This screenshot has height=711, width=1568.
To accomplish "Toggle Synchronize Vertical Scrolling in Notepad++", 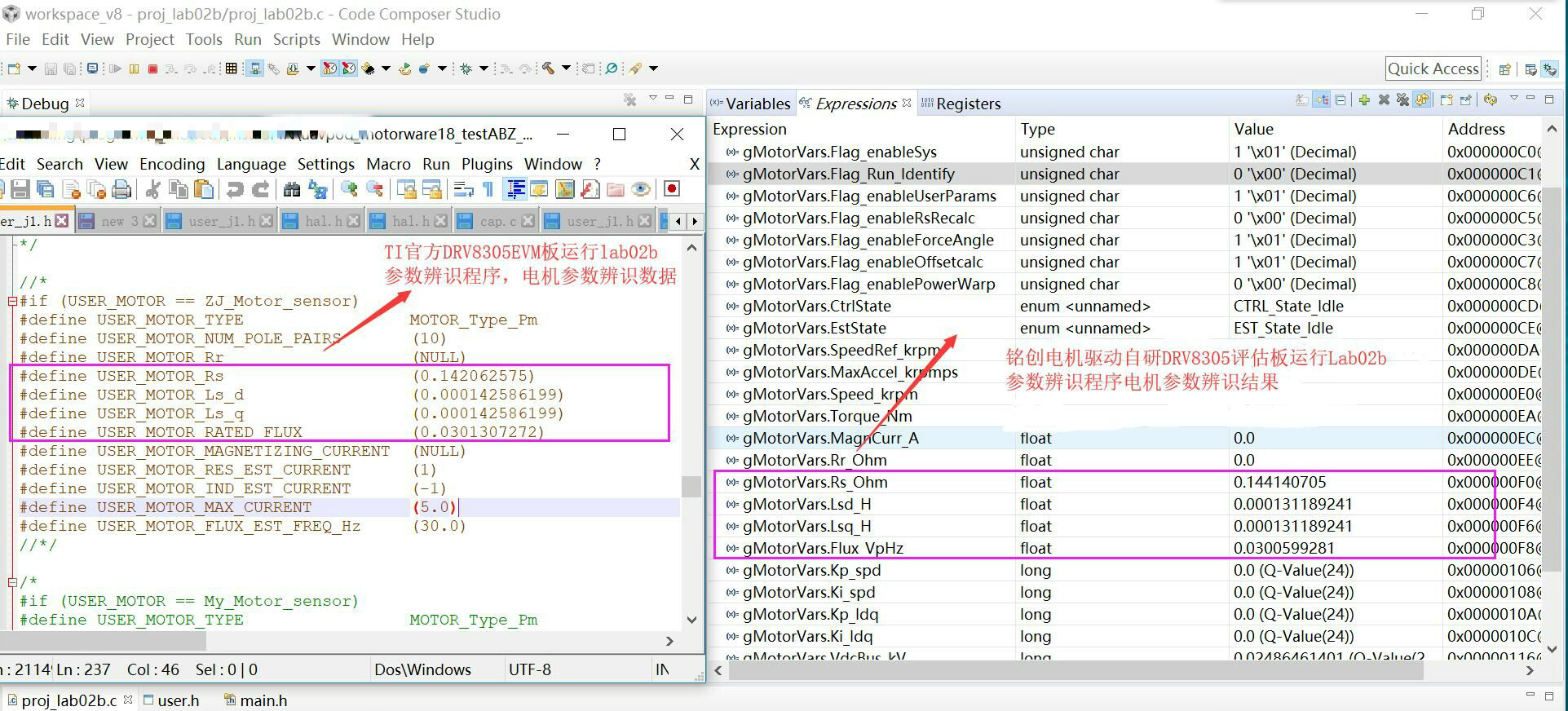I will coord(406,189).
